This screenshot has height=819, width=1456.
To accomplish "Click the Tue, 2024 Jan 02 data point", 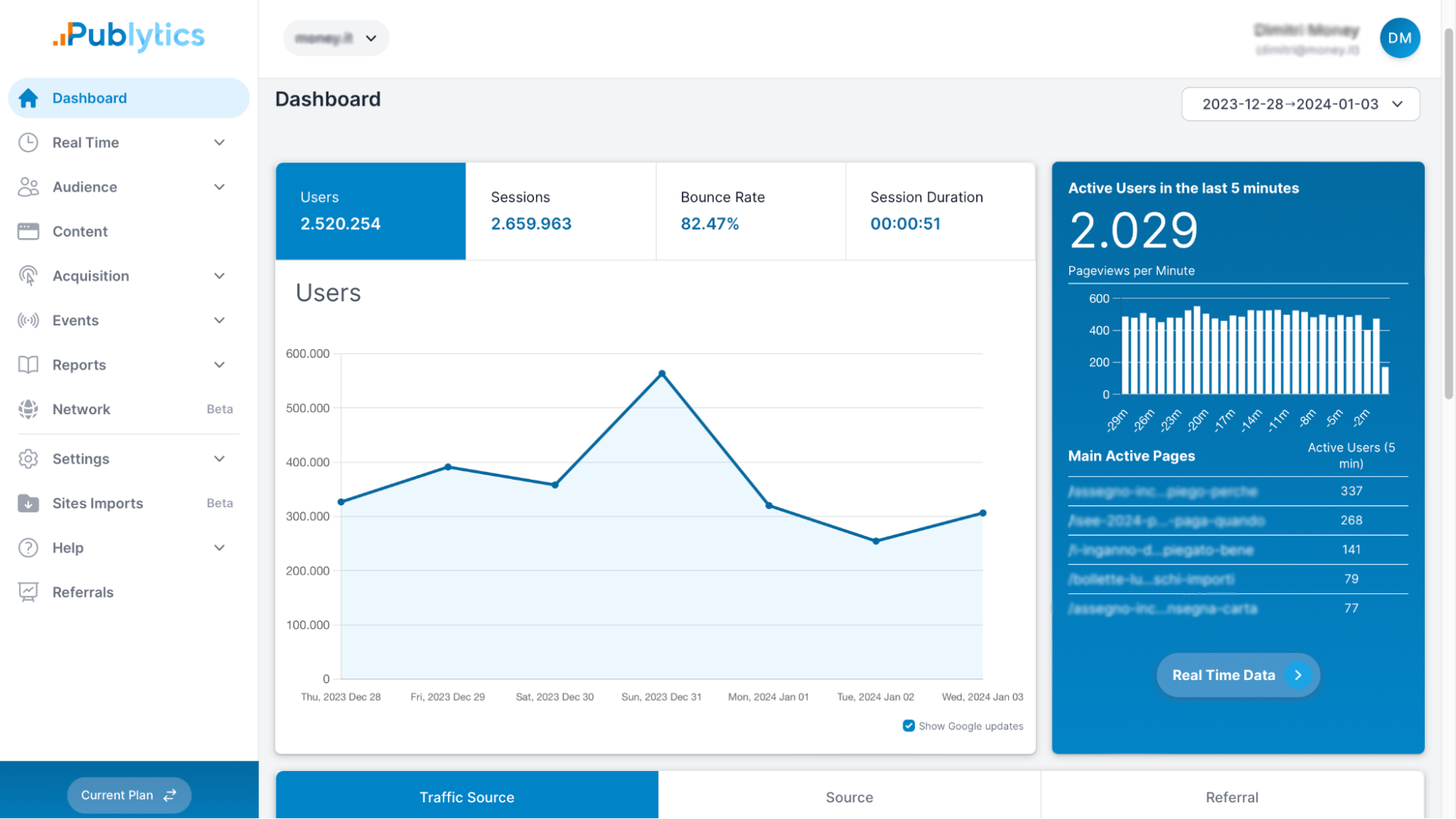I will tap(875, 542).
